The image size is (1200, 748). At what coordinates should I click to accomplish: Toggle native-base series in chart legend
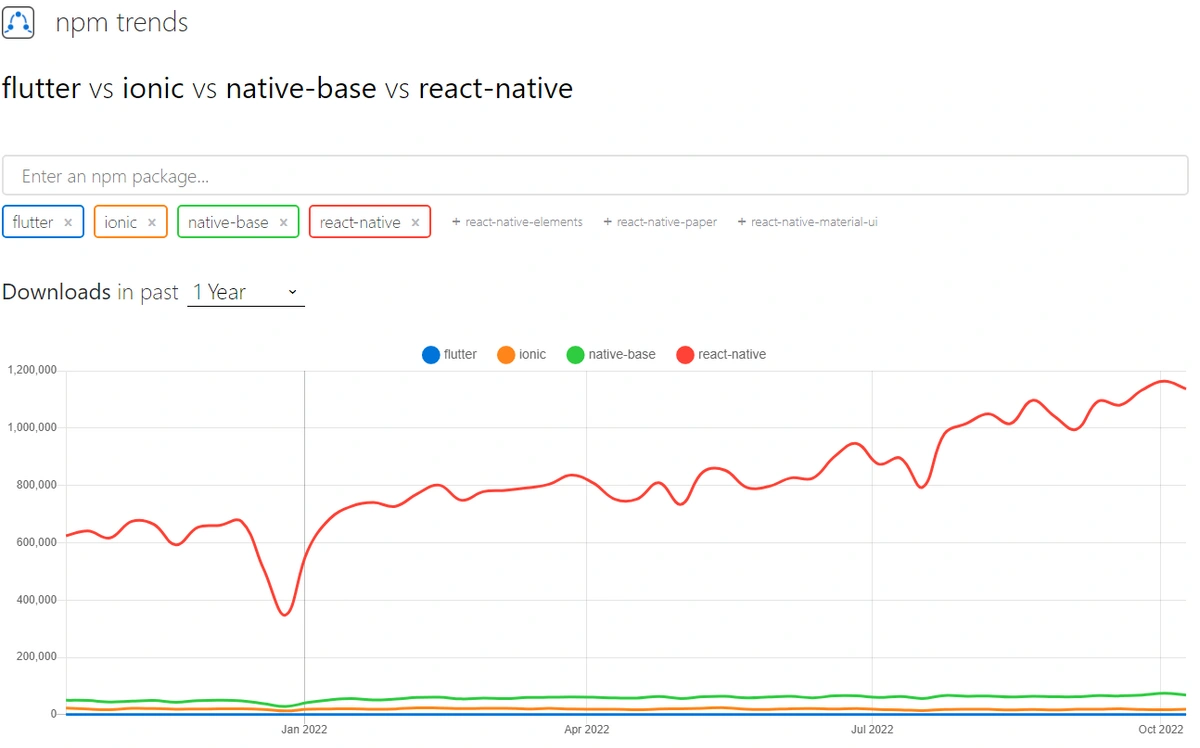(x=611, y=354)
